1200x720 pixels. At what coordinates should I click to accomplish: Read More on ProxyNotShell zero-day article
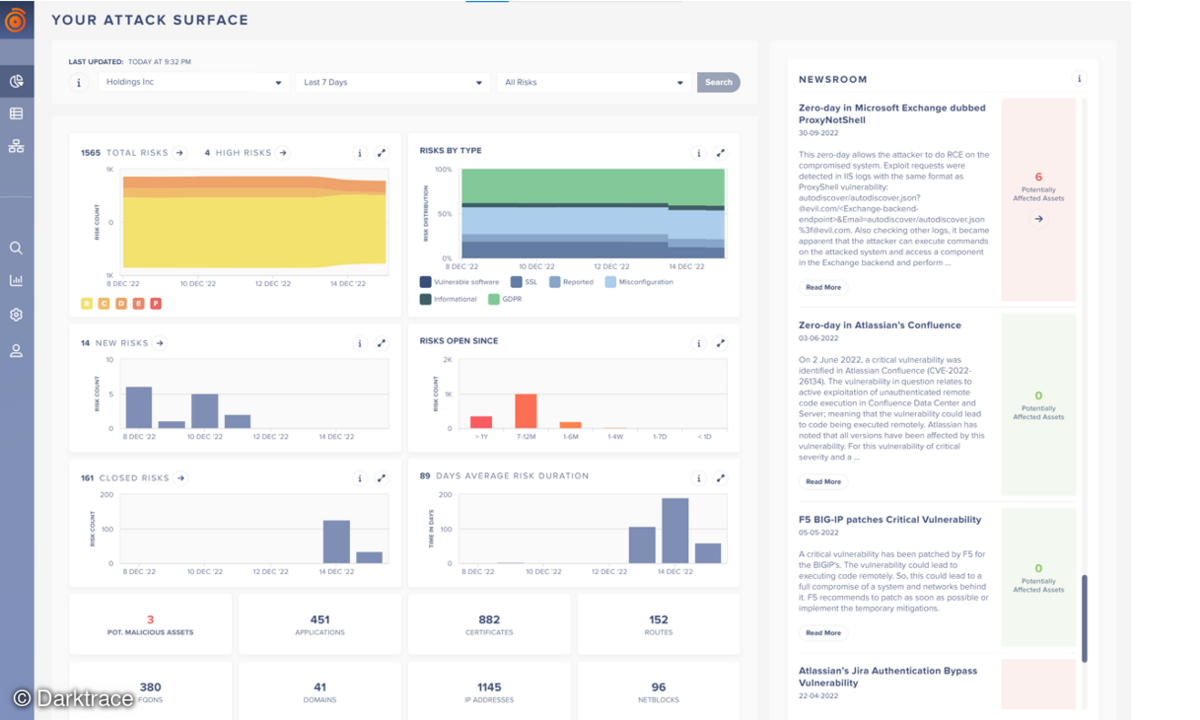[x=823, y=287]
